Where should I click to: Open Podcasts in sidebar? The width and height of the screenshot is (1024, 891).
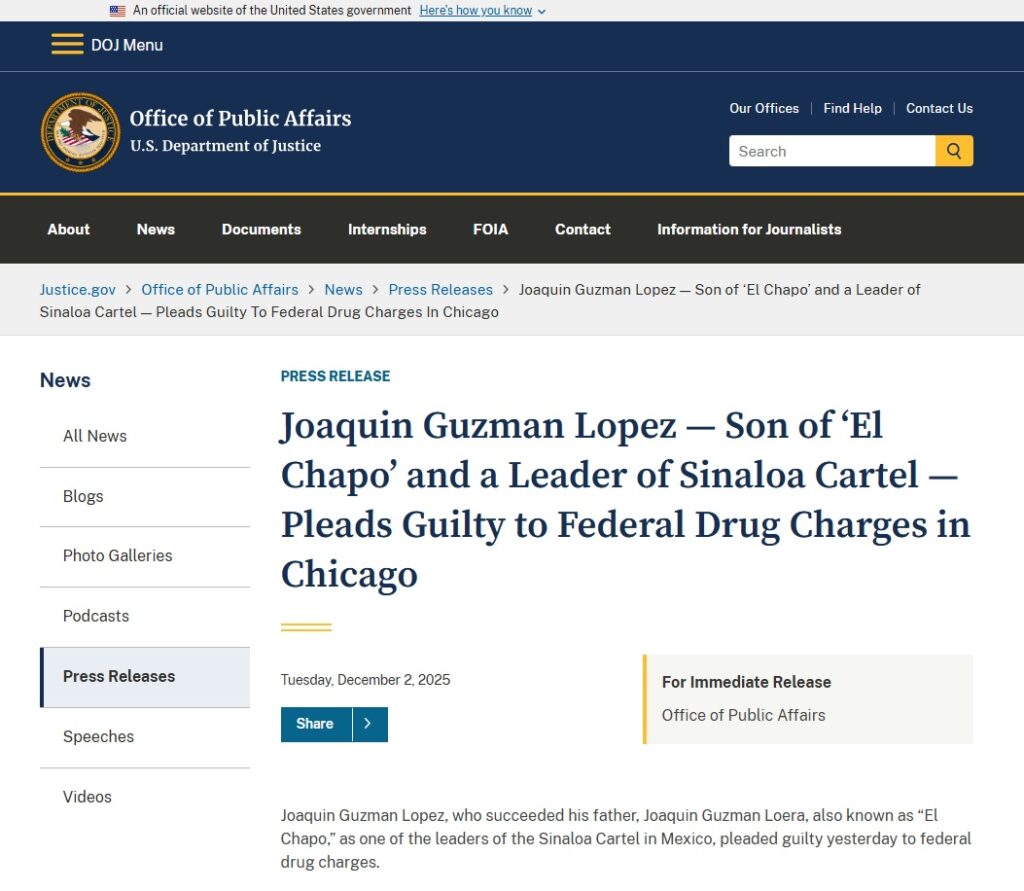click(144, 616)
